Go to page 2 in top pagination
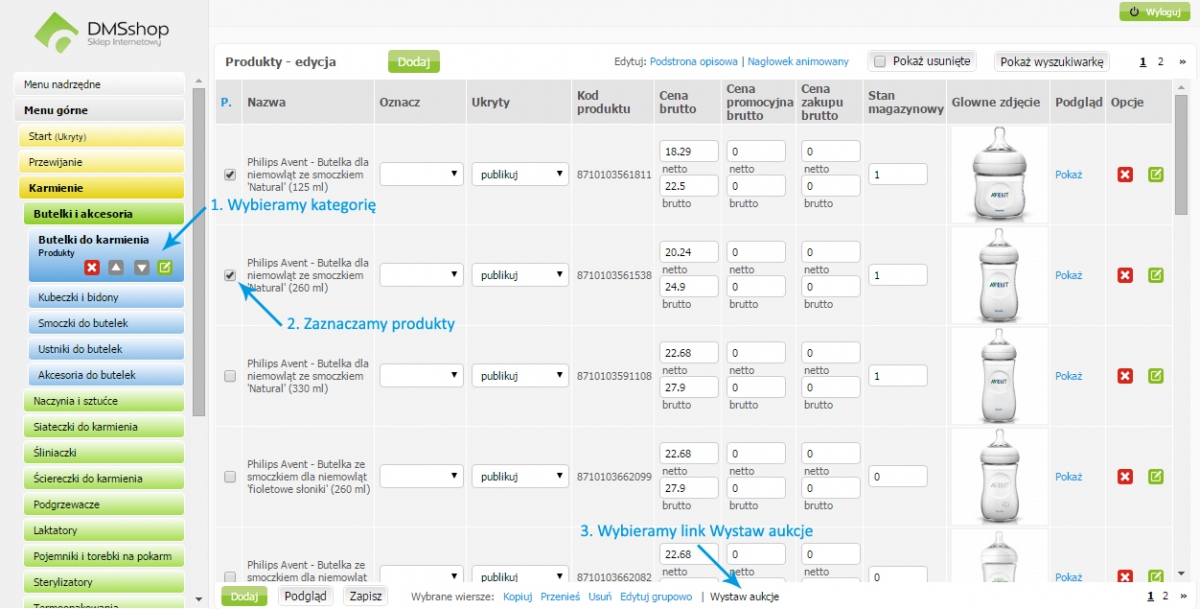This screenshot has width=1200, height=609. click(x=1160, y=62)
